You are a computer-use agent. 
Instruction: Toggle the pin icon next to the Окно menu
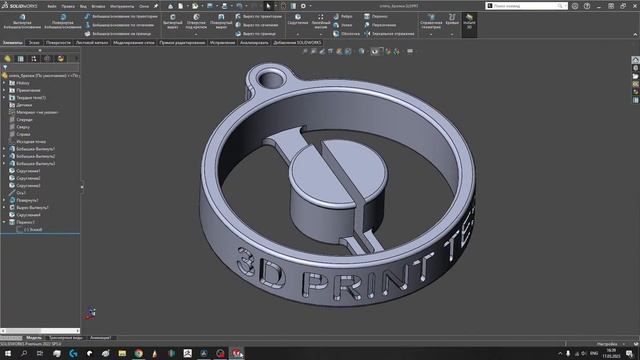[156, 6]
